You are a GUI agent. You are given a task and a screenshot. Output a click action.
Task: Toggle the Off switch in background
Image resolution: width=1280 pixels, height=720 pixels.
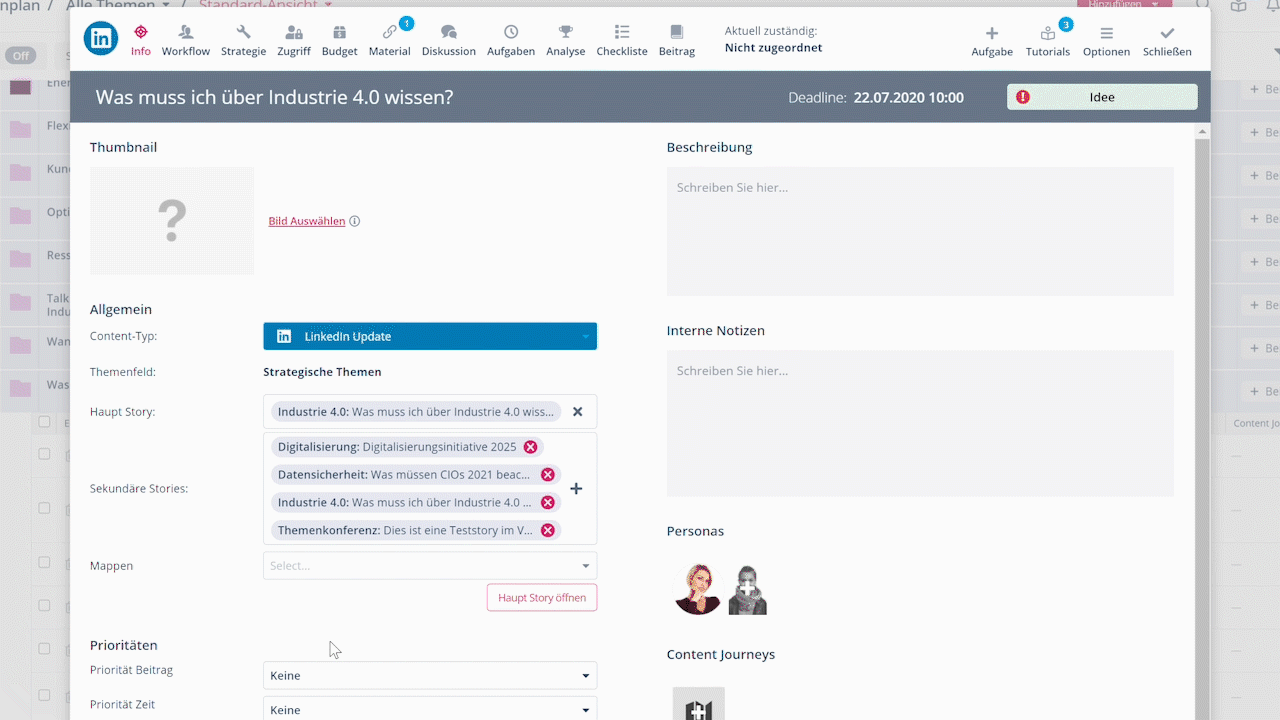click(21, 55)
